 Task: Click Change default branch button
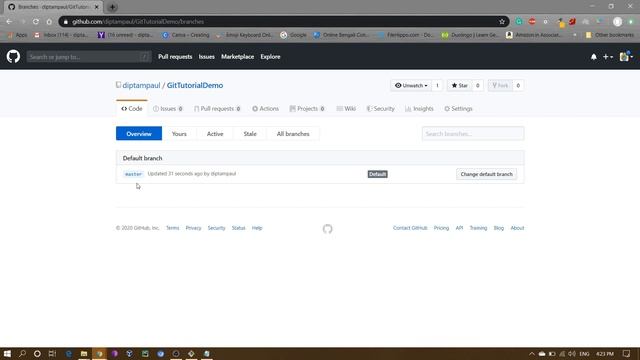click(x=487, y=174)
